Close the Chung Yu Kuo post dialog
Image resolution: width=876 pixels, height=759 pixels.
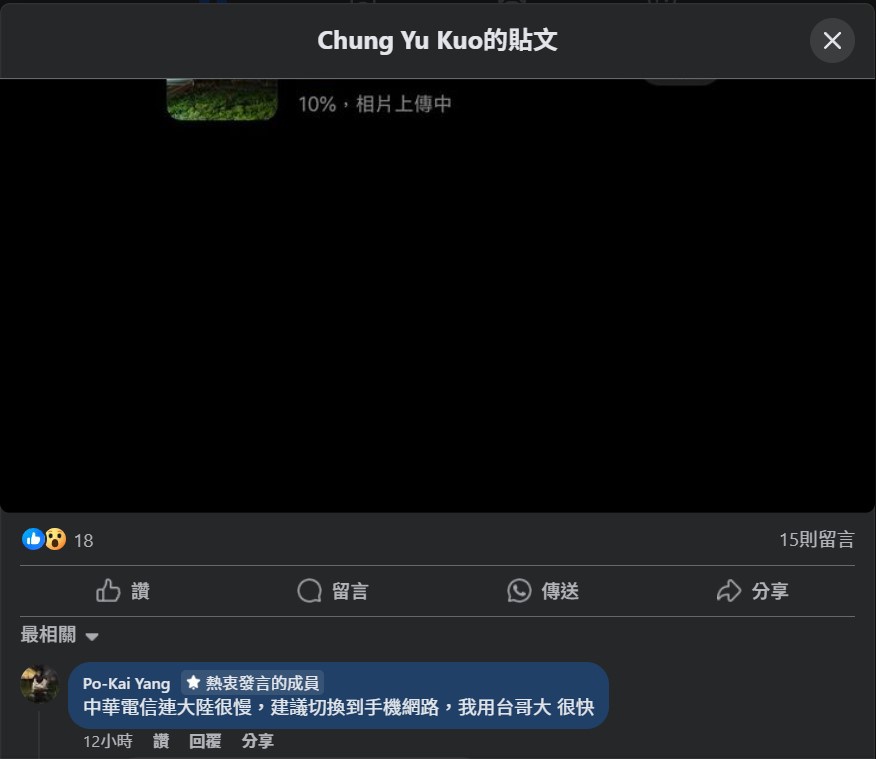pos(832,40)
